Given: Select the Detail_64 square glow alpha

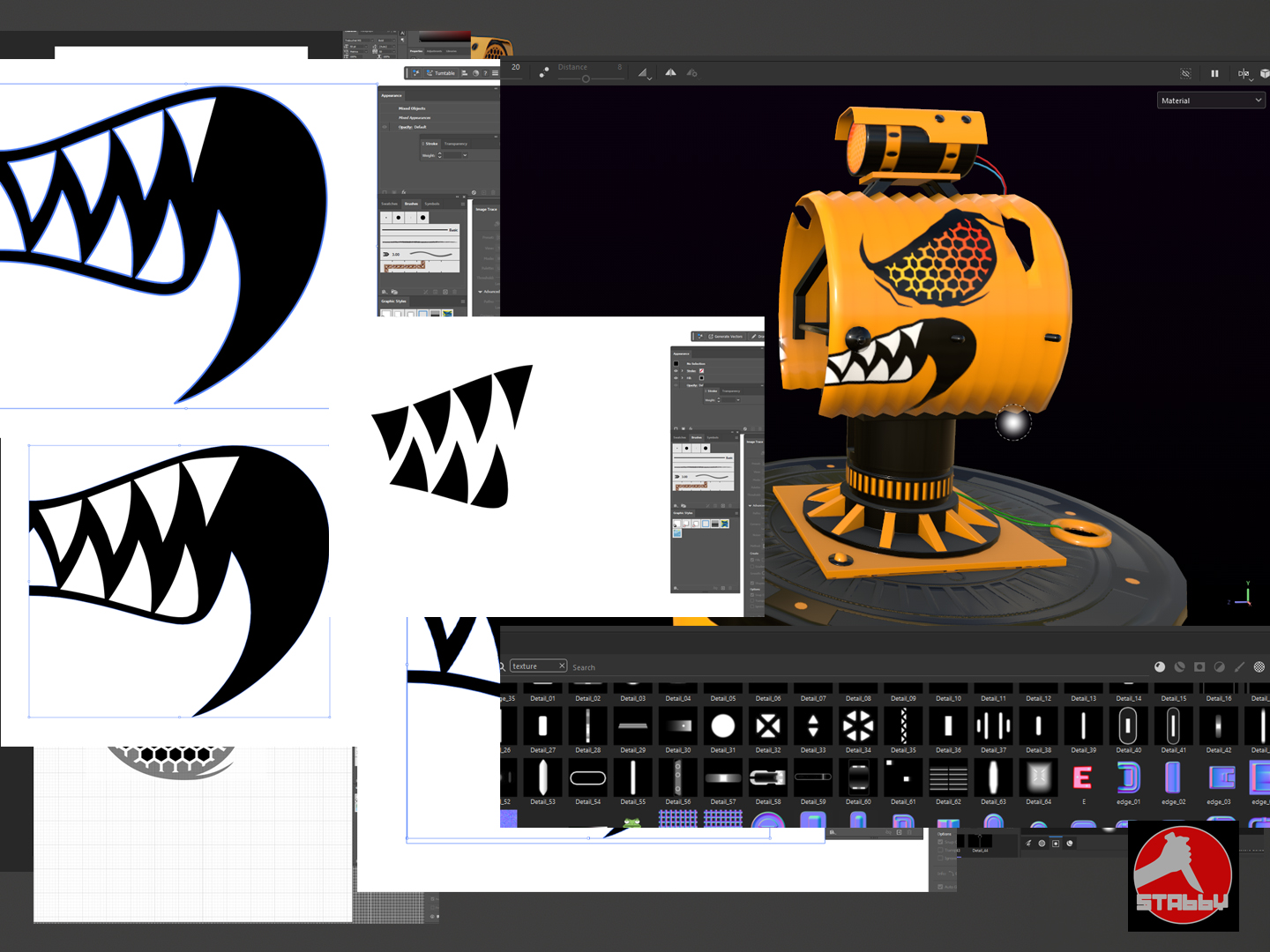Looking at the screenshot, I should 1038,777.
